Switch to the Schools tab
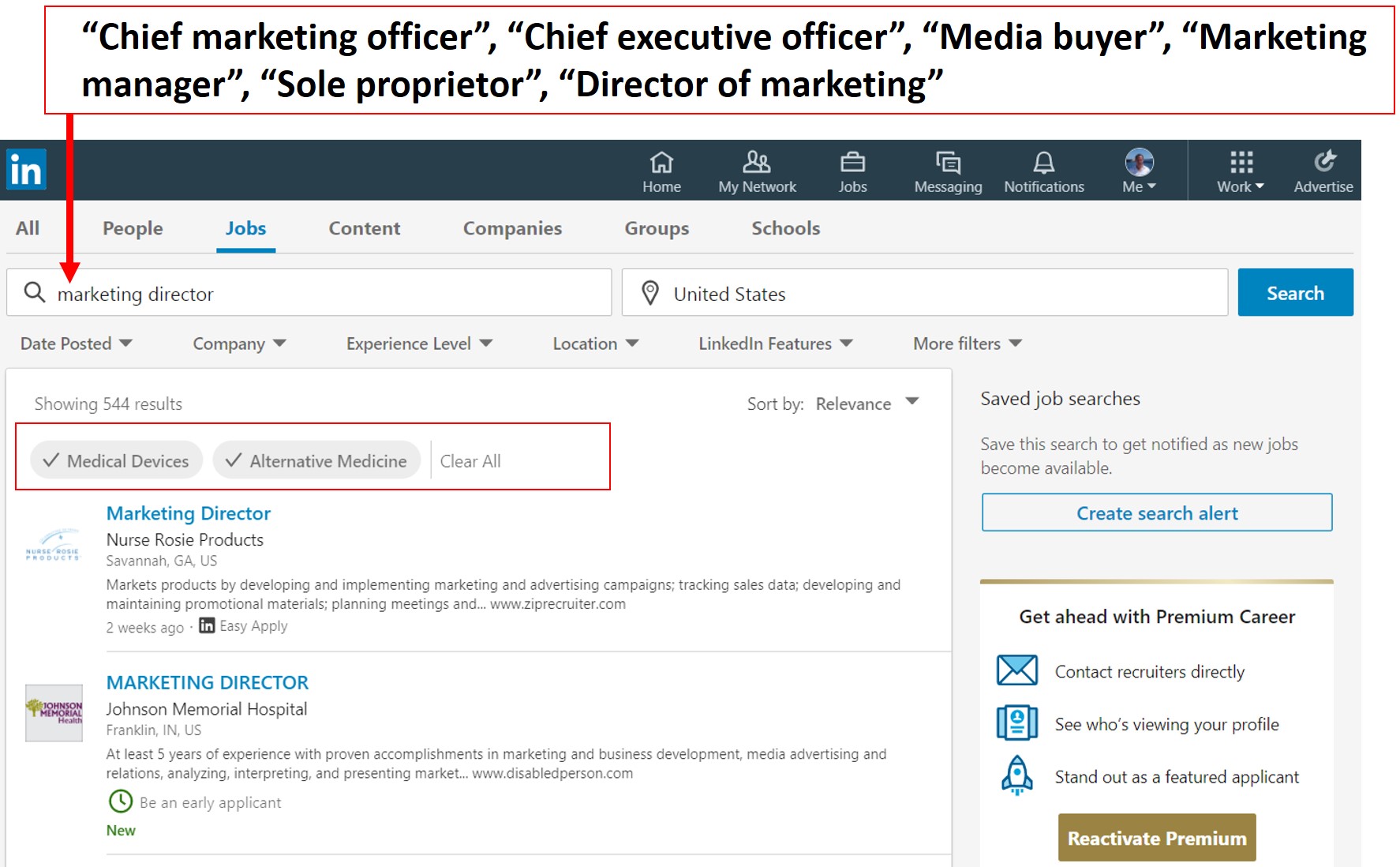The width and height of the screenshot is (1400, 867). coord(785,228)
